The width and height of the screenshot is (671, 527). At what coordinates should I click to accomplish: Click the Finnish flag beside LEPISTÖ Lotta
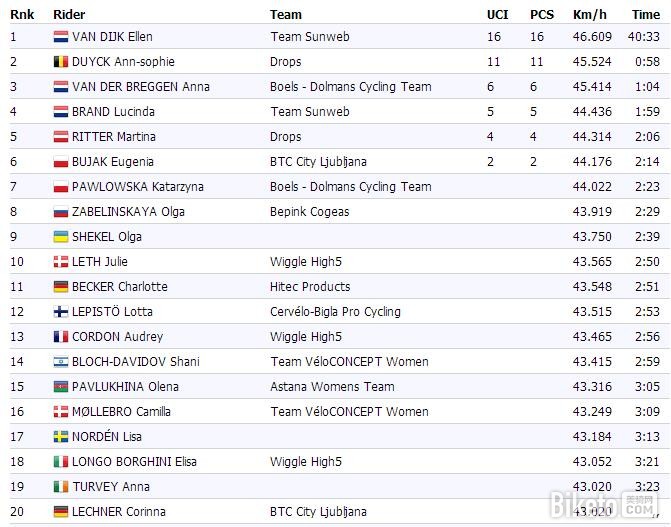click(x=60, y=312)
